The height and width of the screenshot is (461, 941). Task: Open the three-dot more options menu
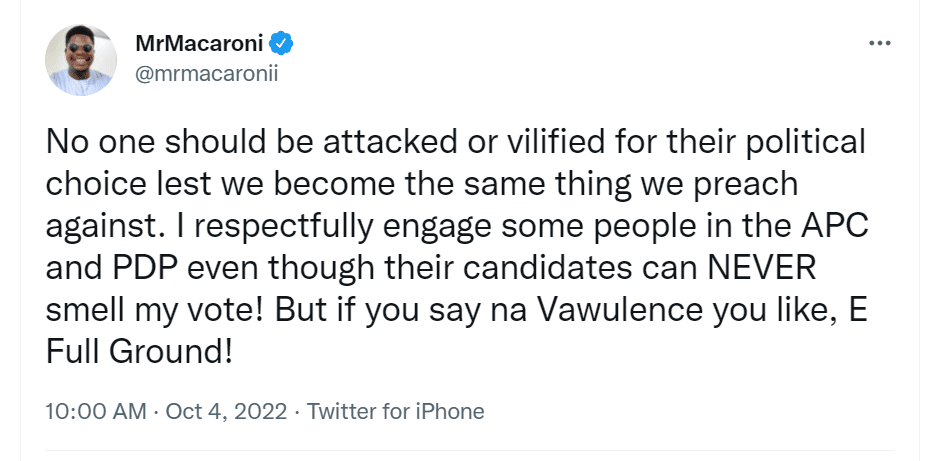click(879, 45)
